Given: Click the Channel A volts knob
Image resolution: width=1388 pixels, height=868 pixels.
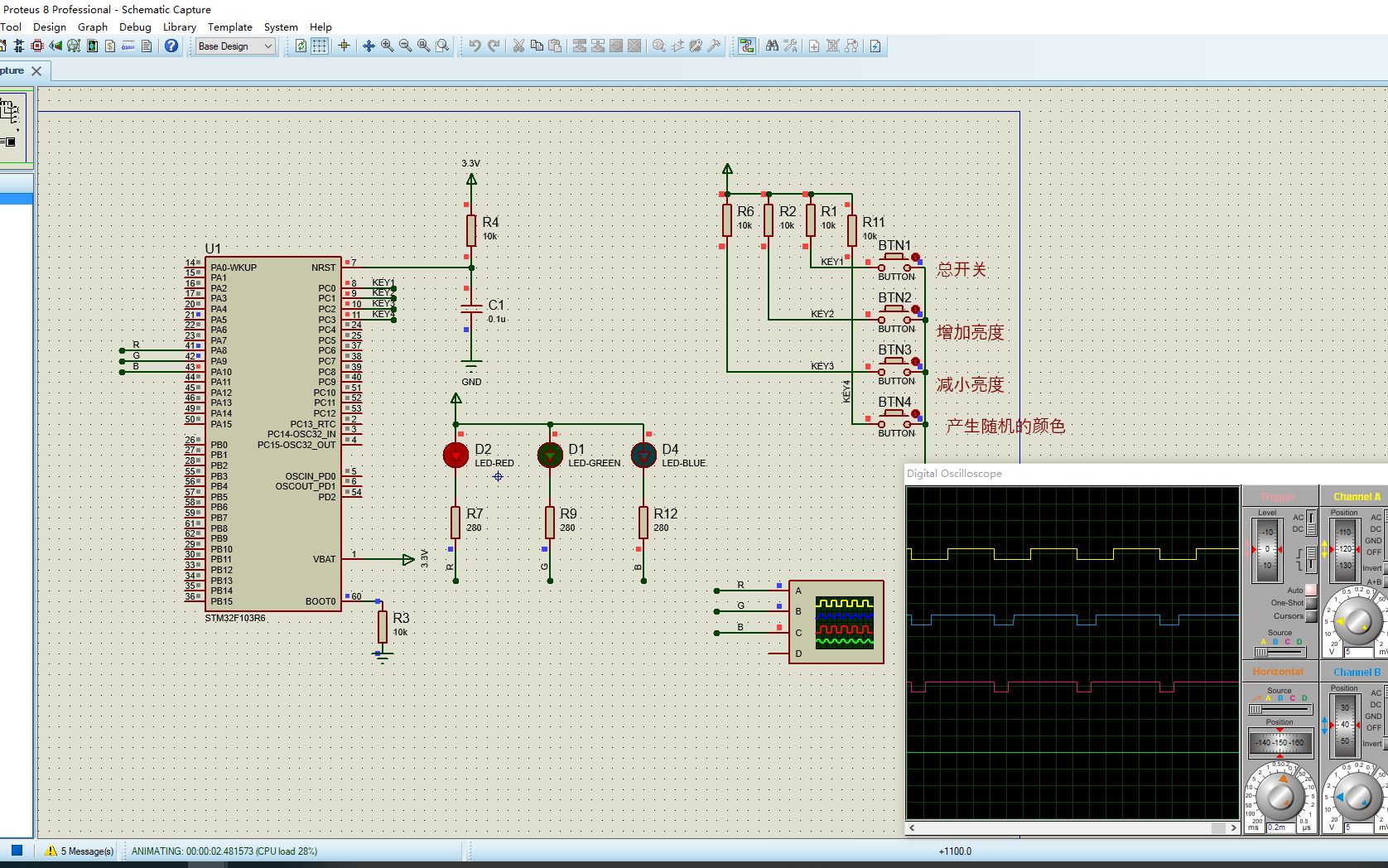Looking at the screenshot, I should [x=1358, y=621].
